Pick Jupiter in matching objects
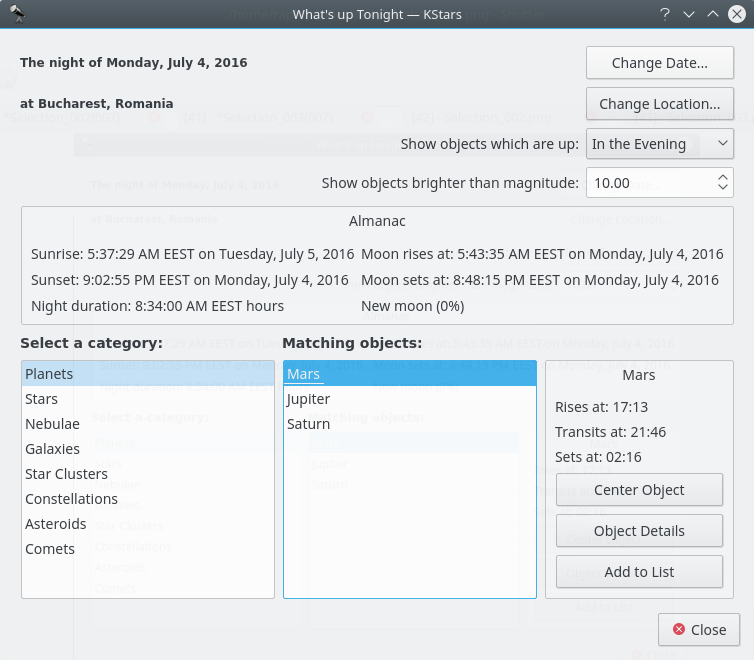The height and width of the screenshot is (660, 754). [x=308, y=399]
